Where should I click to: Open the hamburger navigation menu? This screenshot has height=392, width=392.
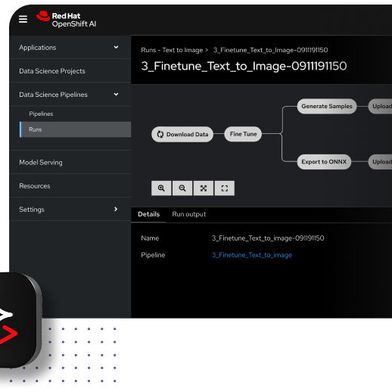[23, 19]
